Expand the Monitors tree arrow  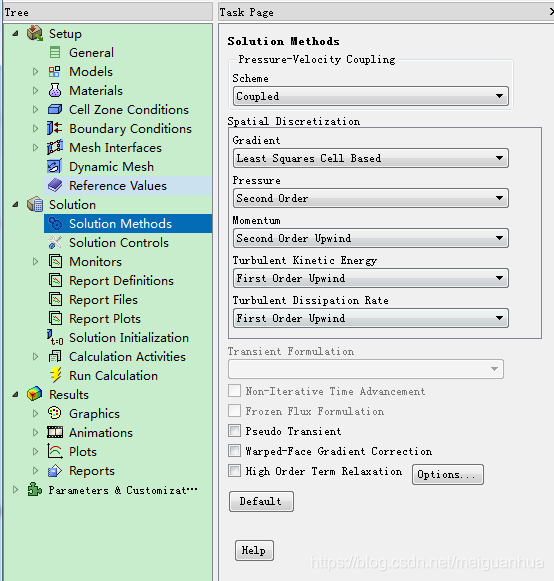(x=36, y=262)
